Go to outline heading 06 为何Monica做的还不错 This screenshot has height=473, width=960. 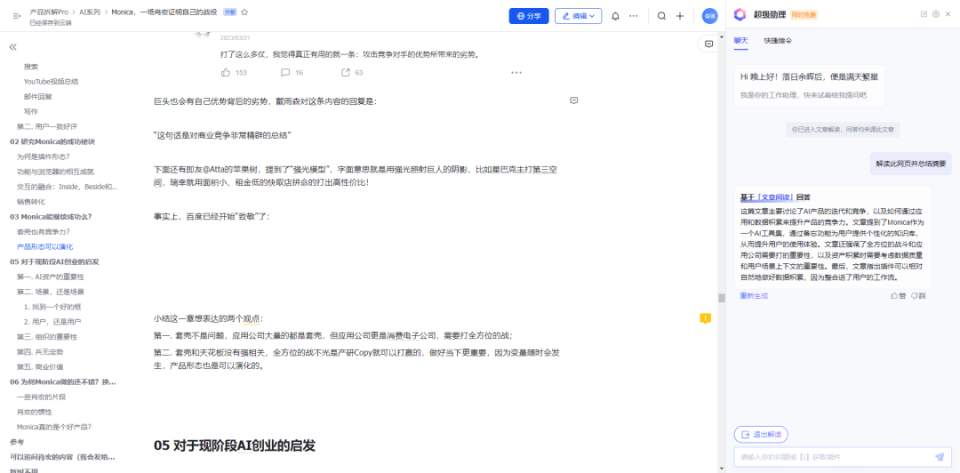[x=63, y=382]
